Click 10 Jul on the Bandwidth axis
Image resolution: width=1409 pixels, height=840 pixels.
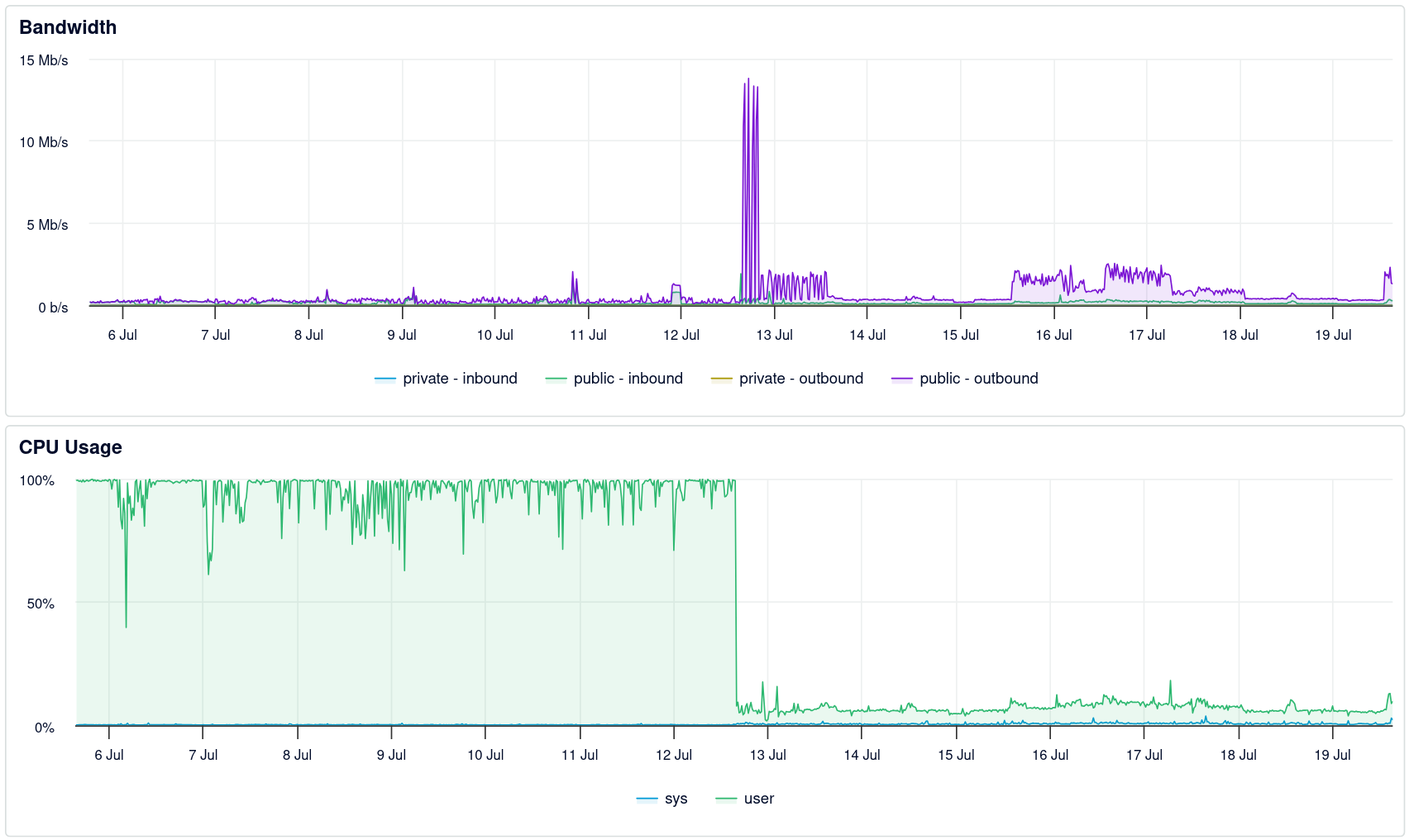point(494,335)
